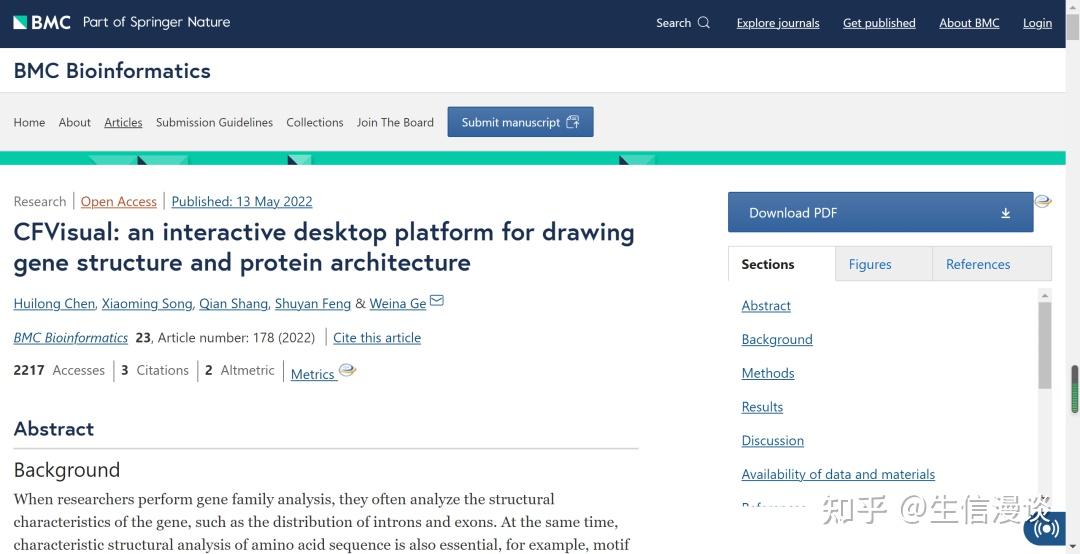Click the '2217 Accesses' count text
This screenshot has width=1080, height=554.
tap(59, 371)
